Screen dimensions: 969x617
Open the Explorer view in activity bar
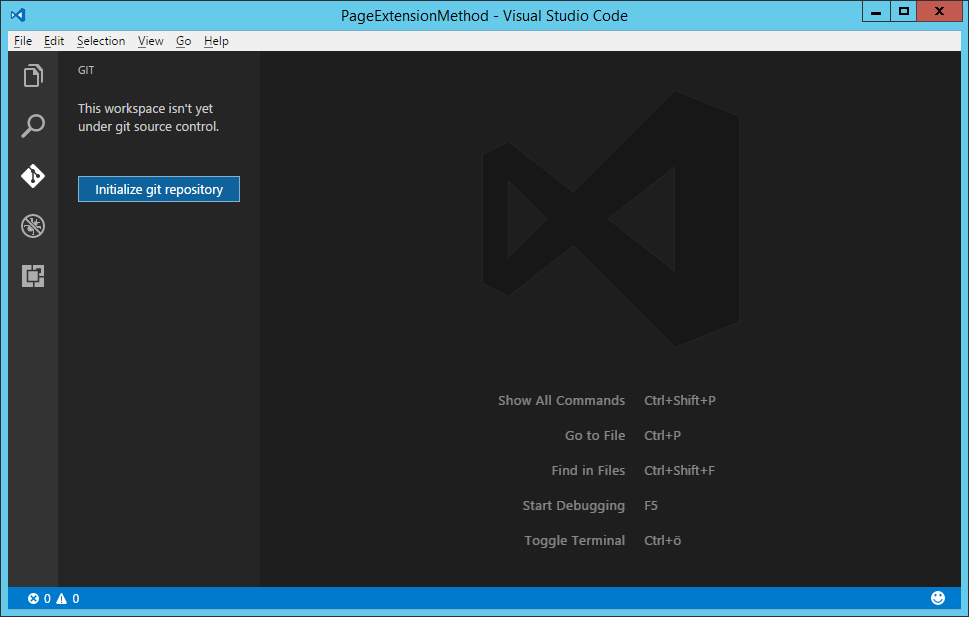tap(33, 75)
